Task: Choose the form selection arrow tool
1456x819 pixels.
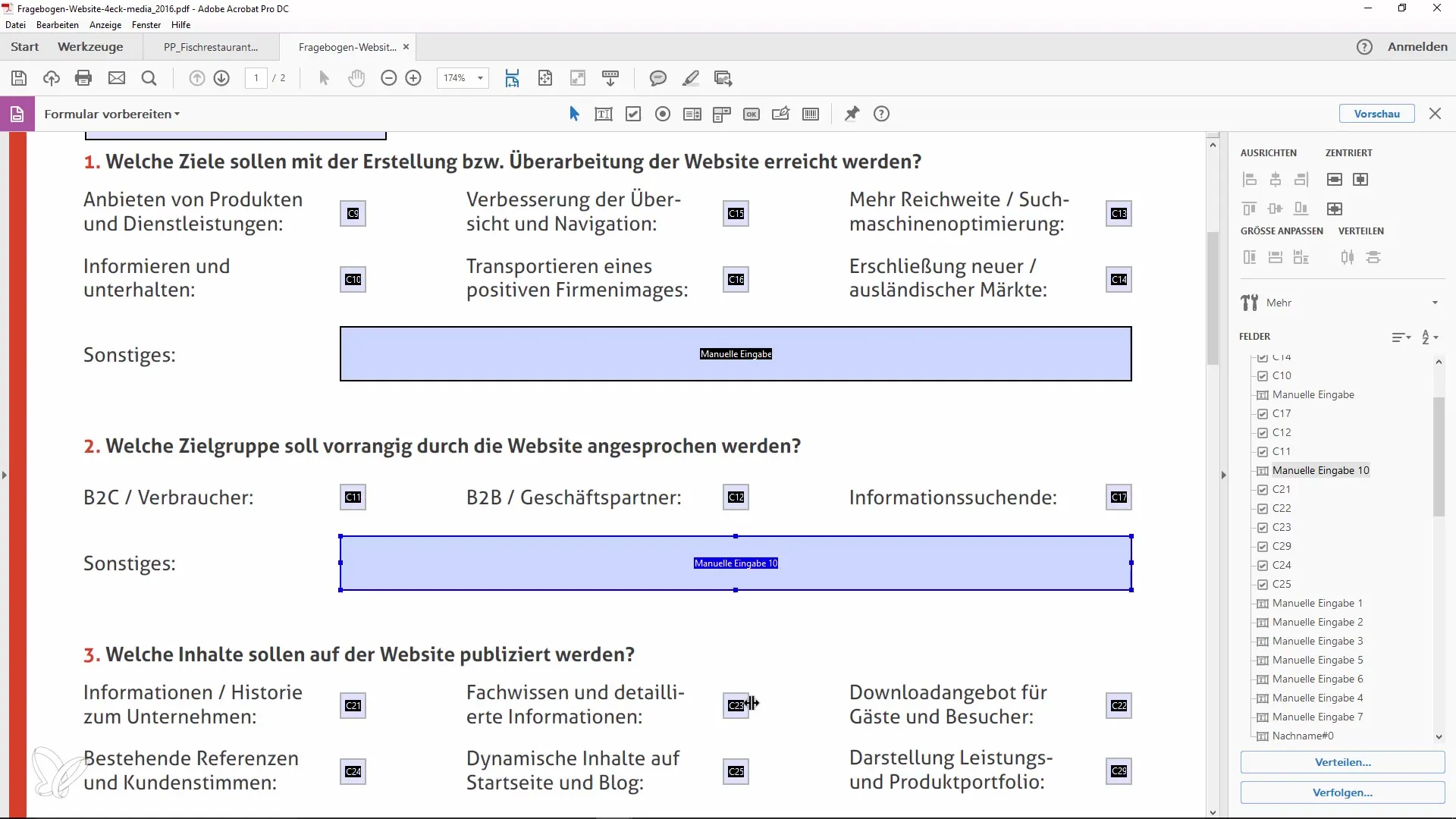Action: (574, 114)
